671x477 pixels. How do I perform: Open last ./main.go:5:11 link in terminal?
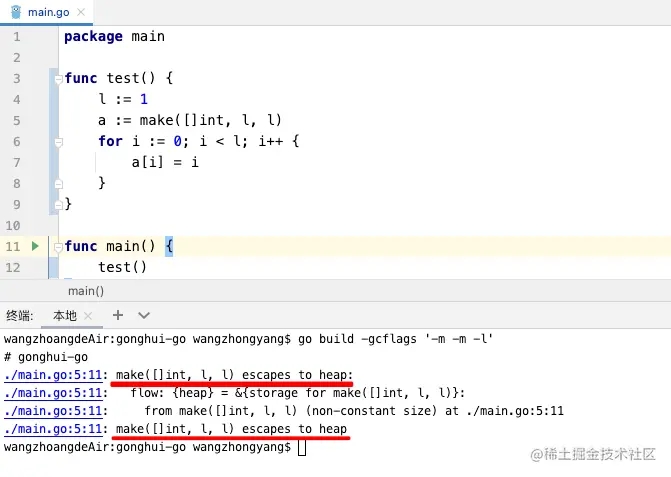(53, 429)
